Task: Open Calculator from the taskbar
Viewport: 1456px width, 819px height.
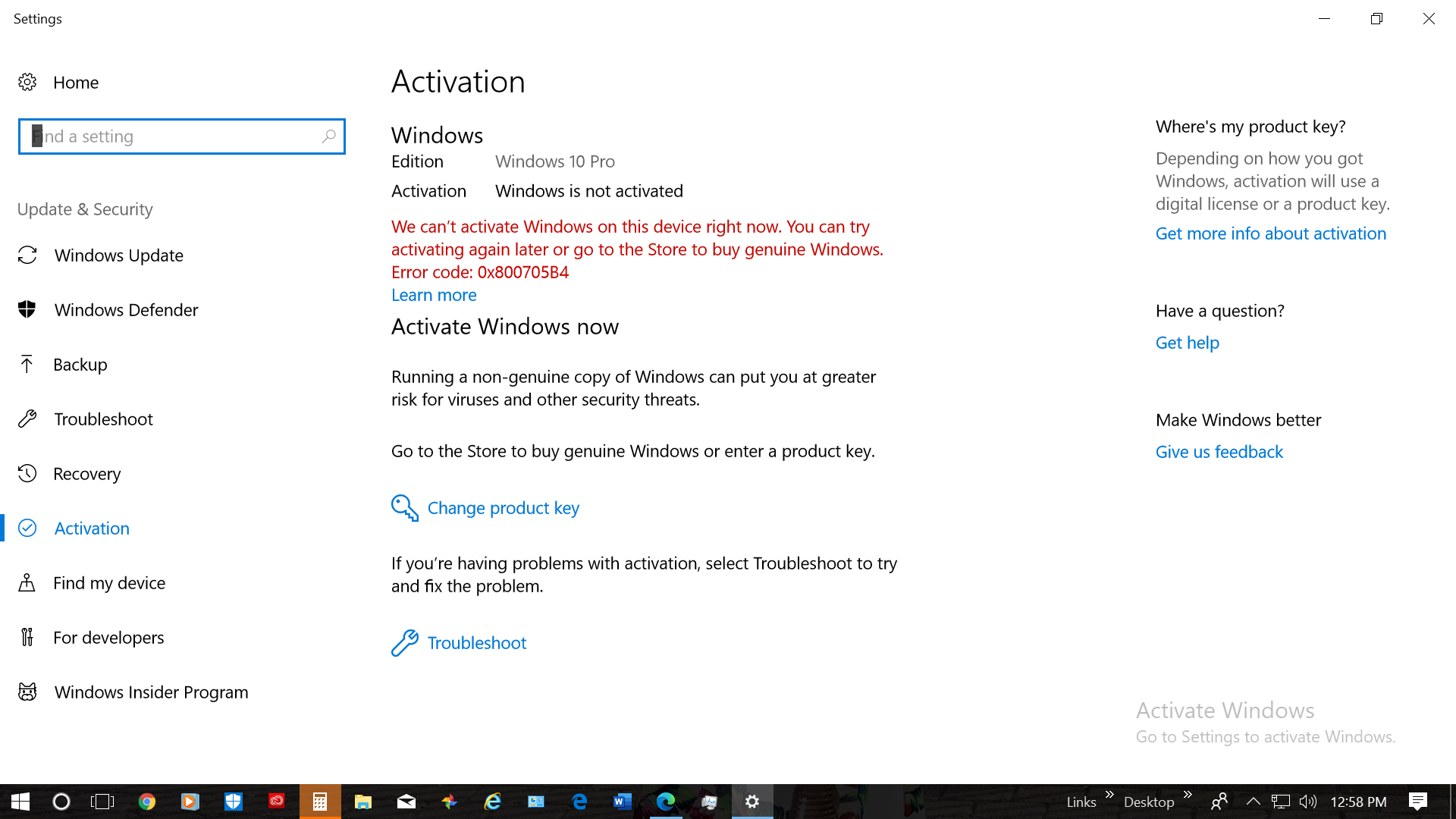Action: (320, 802)
